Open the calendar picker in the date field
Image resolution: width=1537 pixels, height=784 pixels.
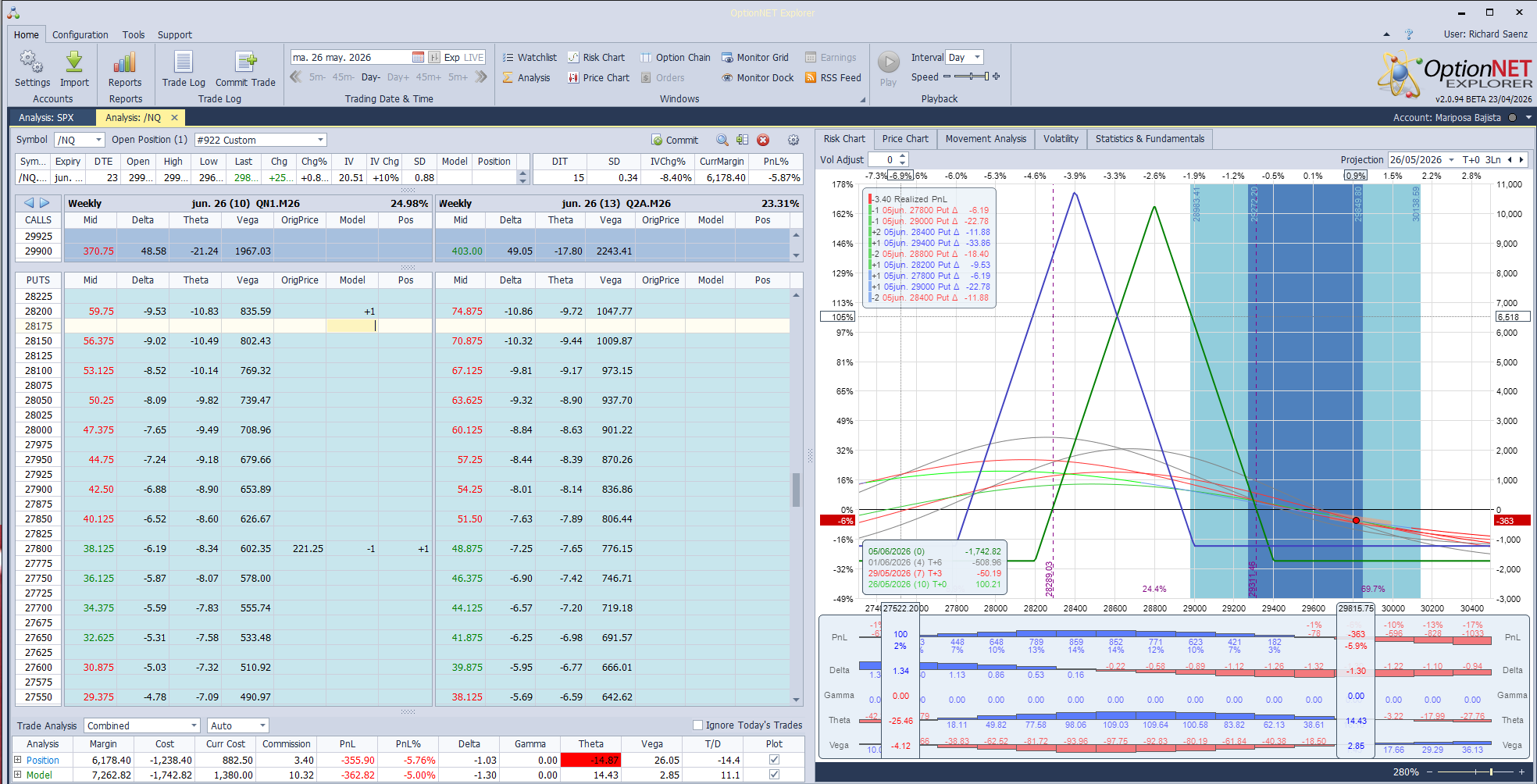coord(418,57)
